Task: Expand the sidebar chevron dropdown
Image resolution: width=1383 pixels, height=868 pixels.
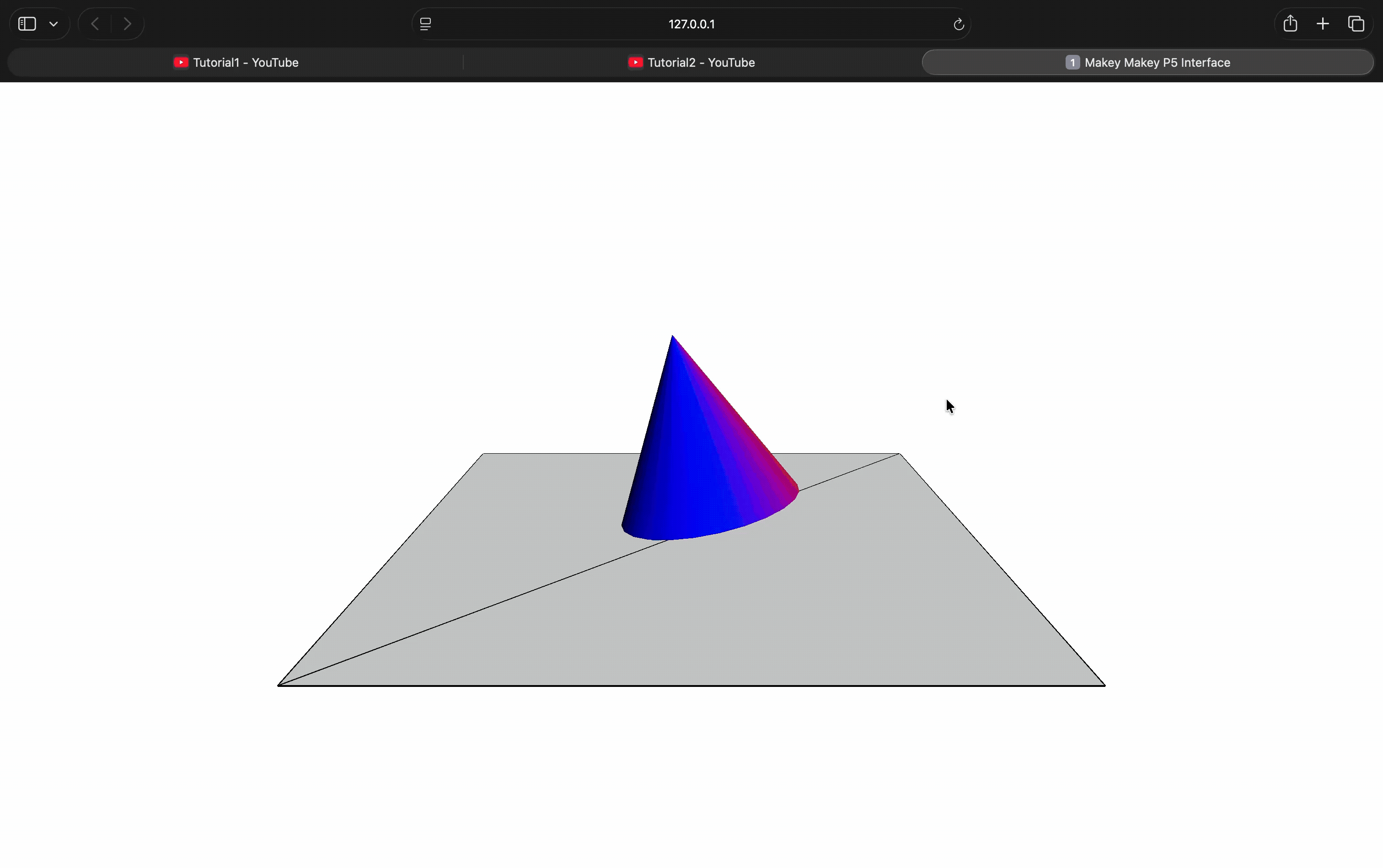Action: click(x=54, y=23)
